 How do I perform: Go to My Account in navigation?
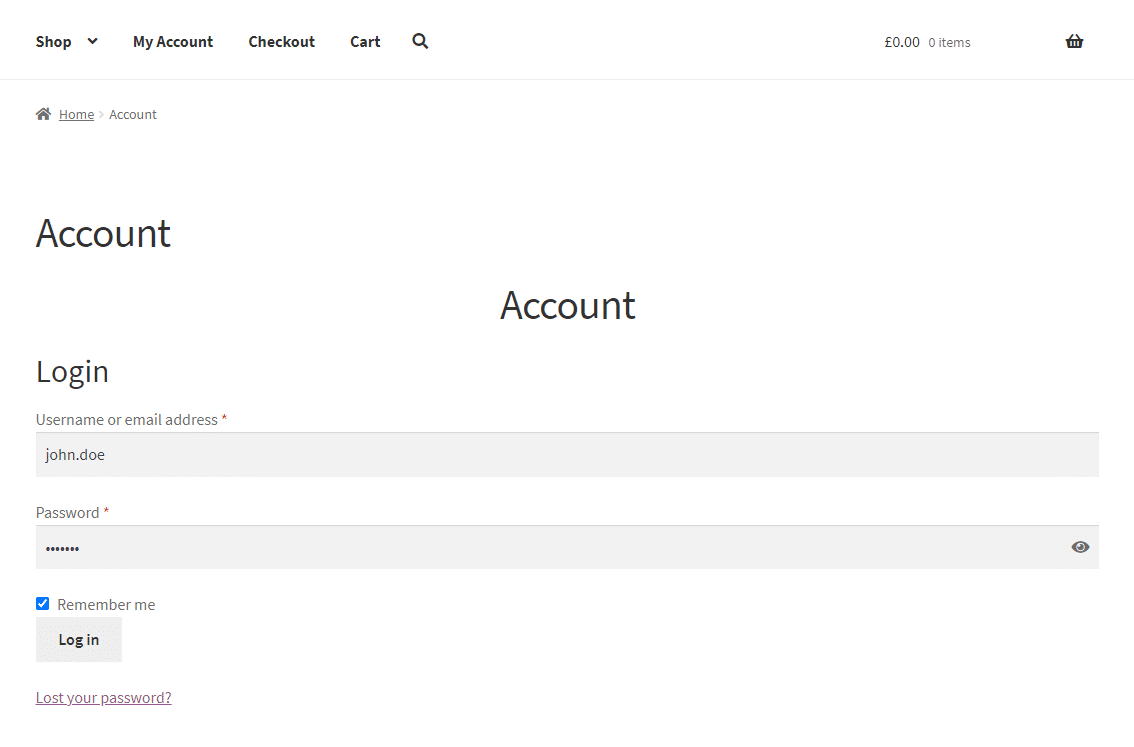[x=173, y=41]
